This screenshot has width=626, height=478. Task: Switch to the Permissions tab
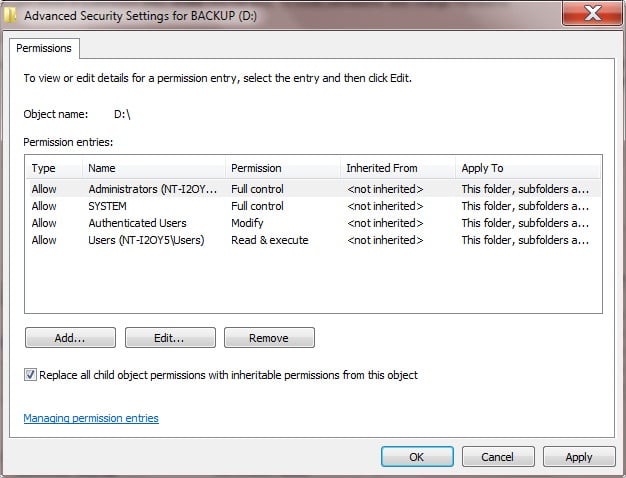pyautogui.click(x=44, y=47)
